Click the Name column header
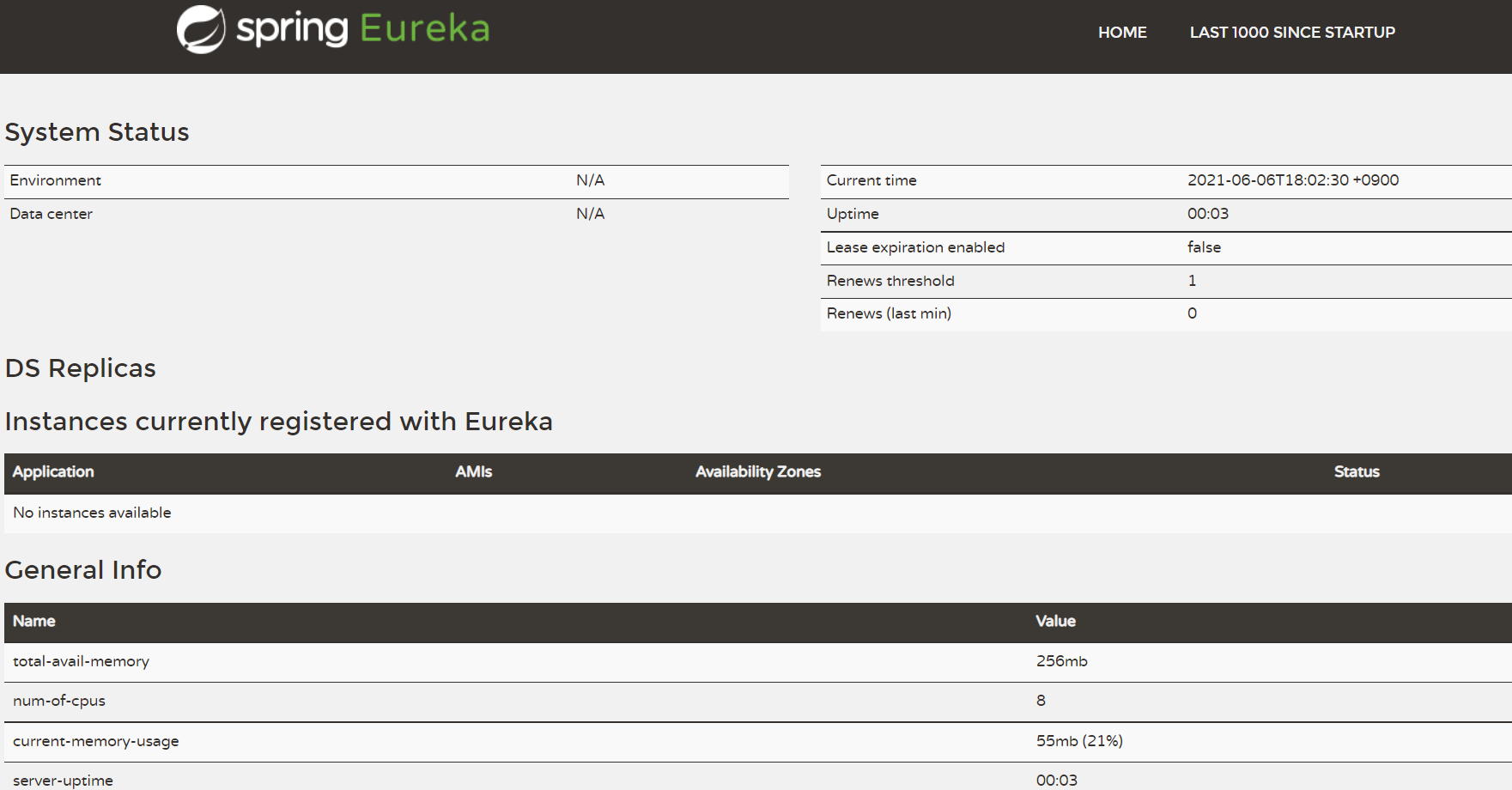 pyautogui.click(x=34, y=622)
